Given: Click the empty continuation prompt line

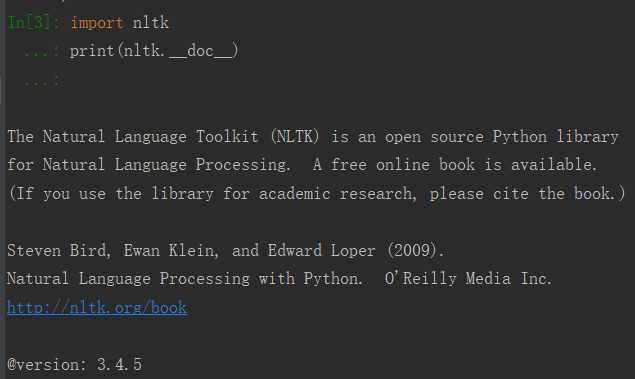Looking at the screenshot, I should click(x=42, y=81).
